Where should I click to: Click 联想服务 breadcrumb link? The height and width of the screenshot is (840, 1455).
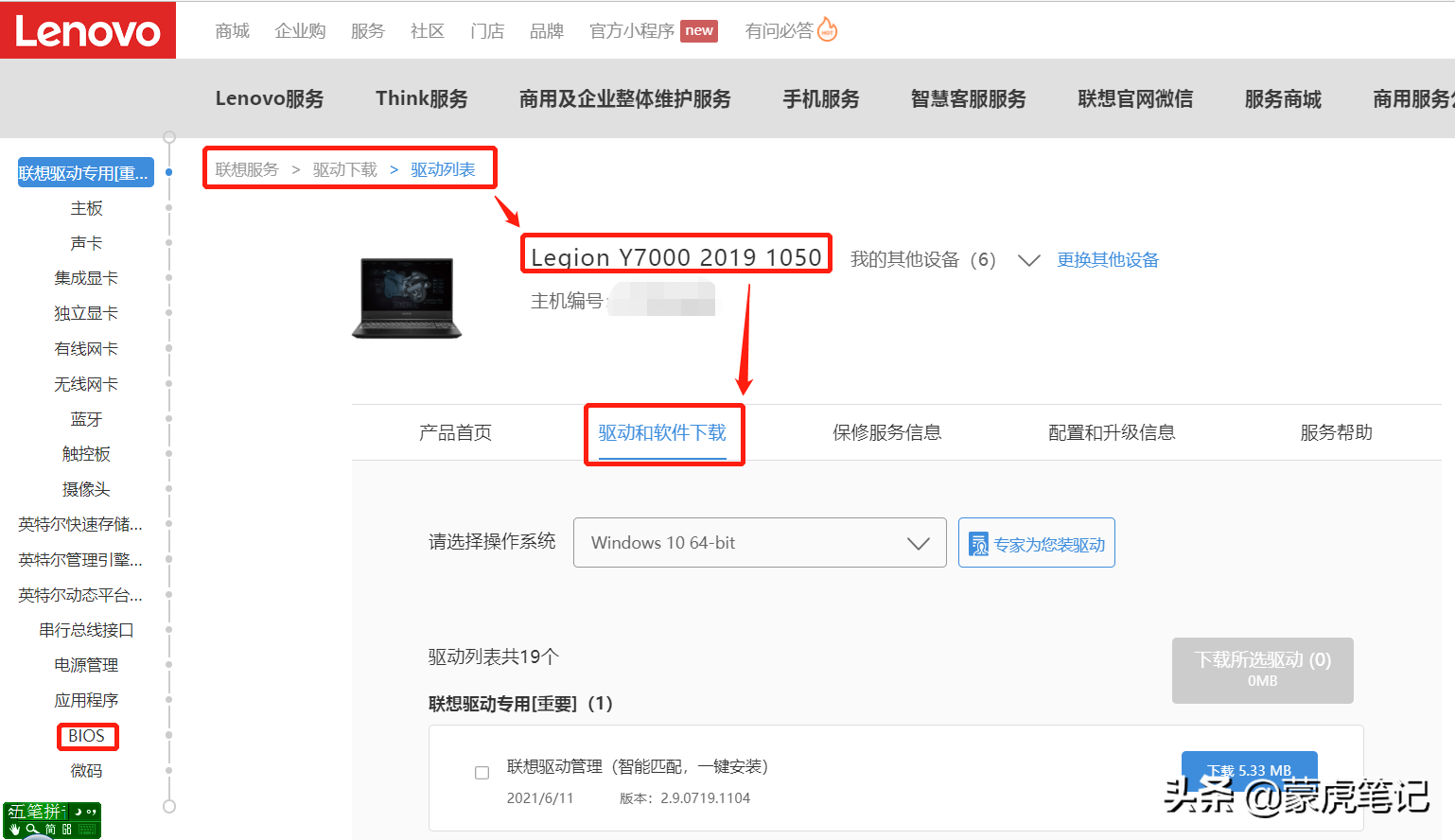pyautogui.click(x=247, y=169)
